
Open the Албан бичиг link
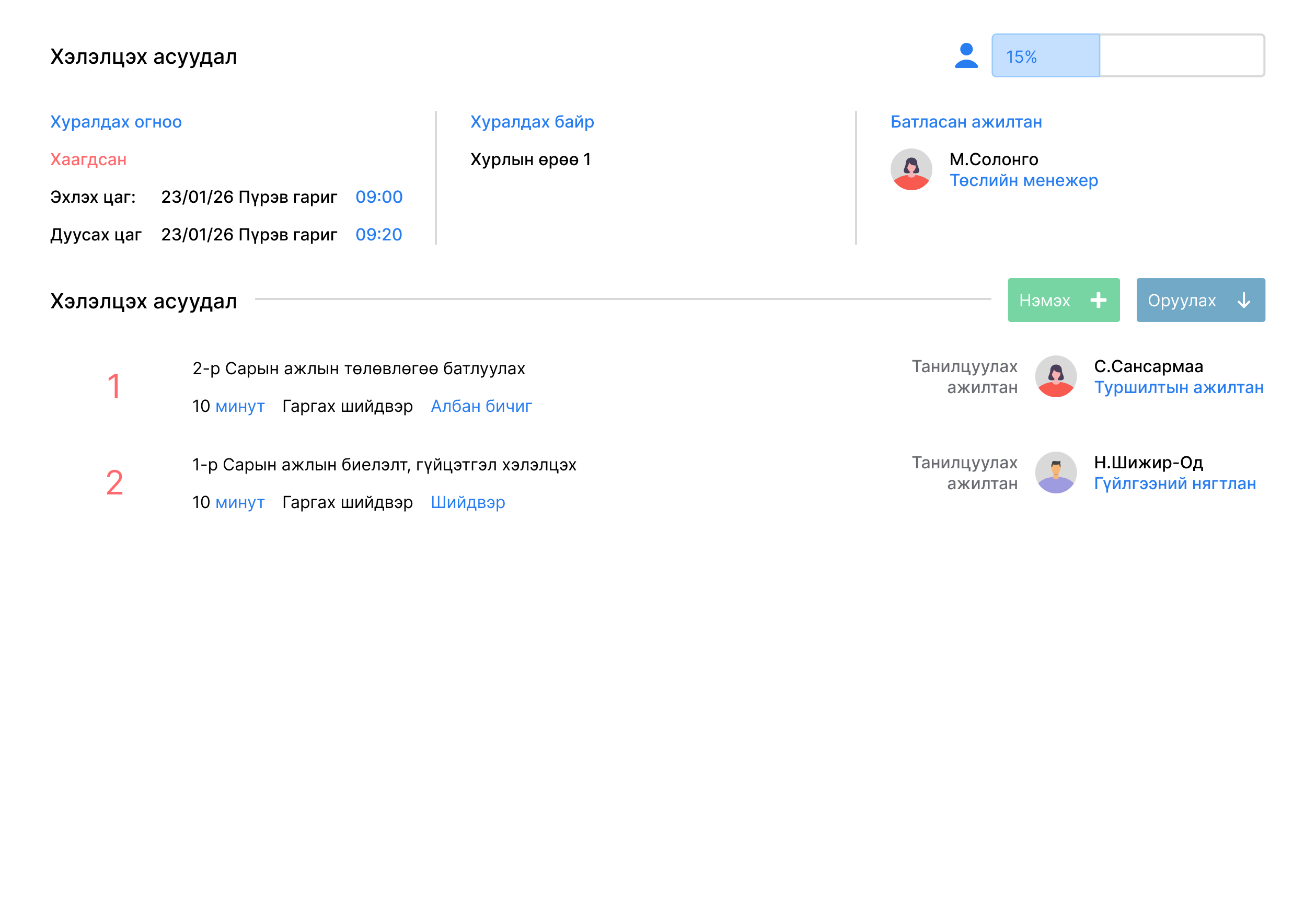(481, 406)
